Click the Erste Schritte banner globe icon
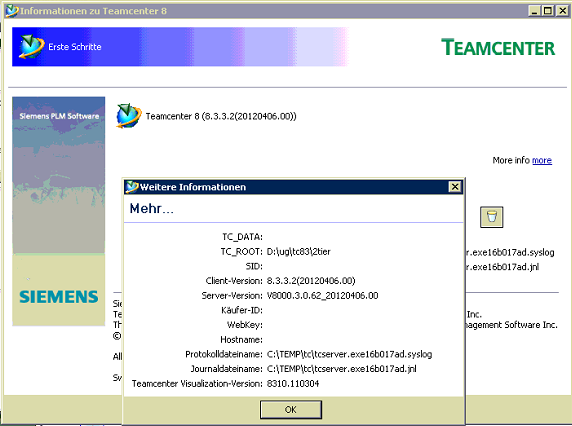This screenshot has width=572, height=426. [x=32, y=46]
